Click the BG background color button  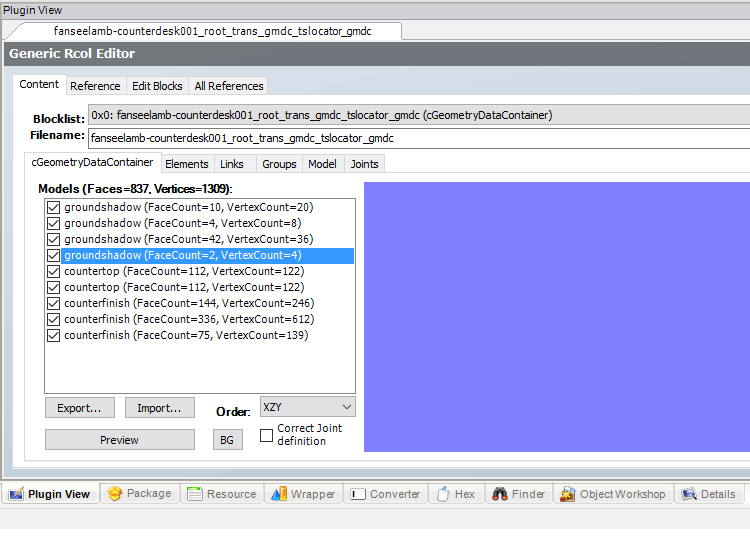(x=227, y=440)
